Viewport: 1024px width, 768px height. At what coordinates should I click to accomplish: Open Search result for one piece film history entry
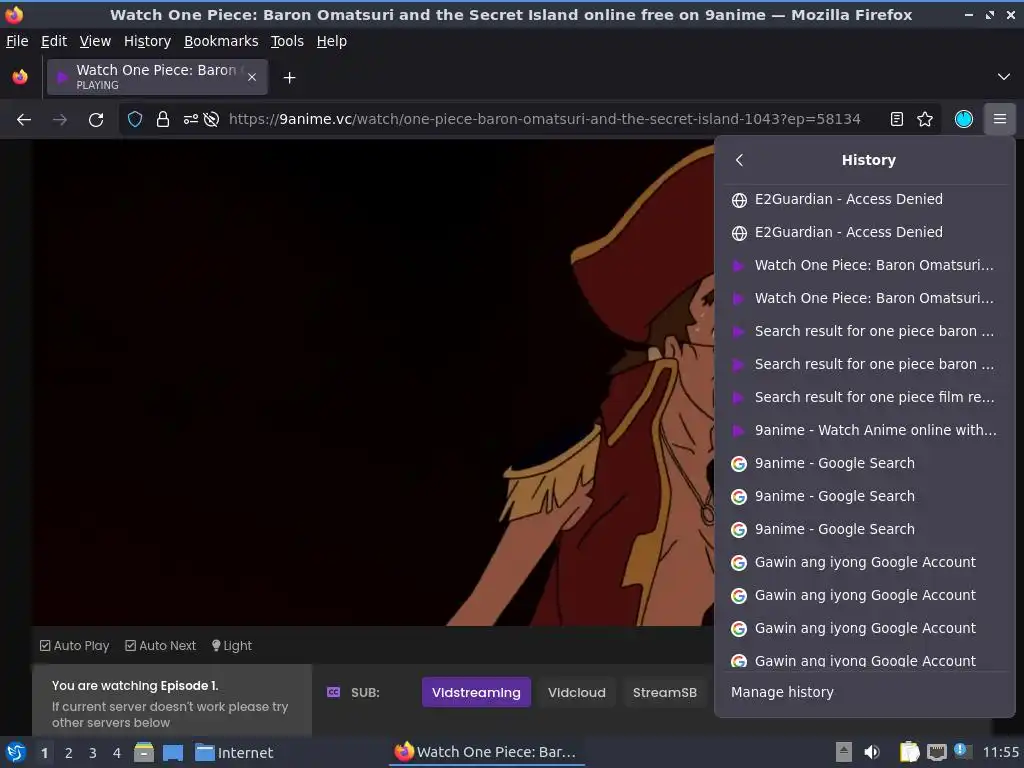point(866,397)
